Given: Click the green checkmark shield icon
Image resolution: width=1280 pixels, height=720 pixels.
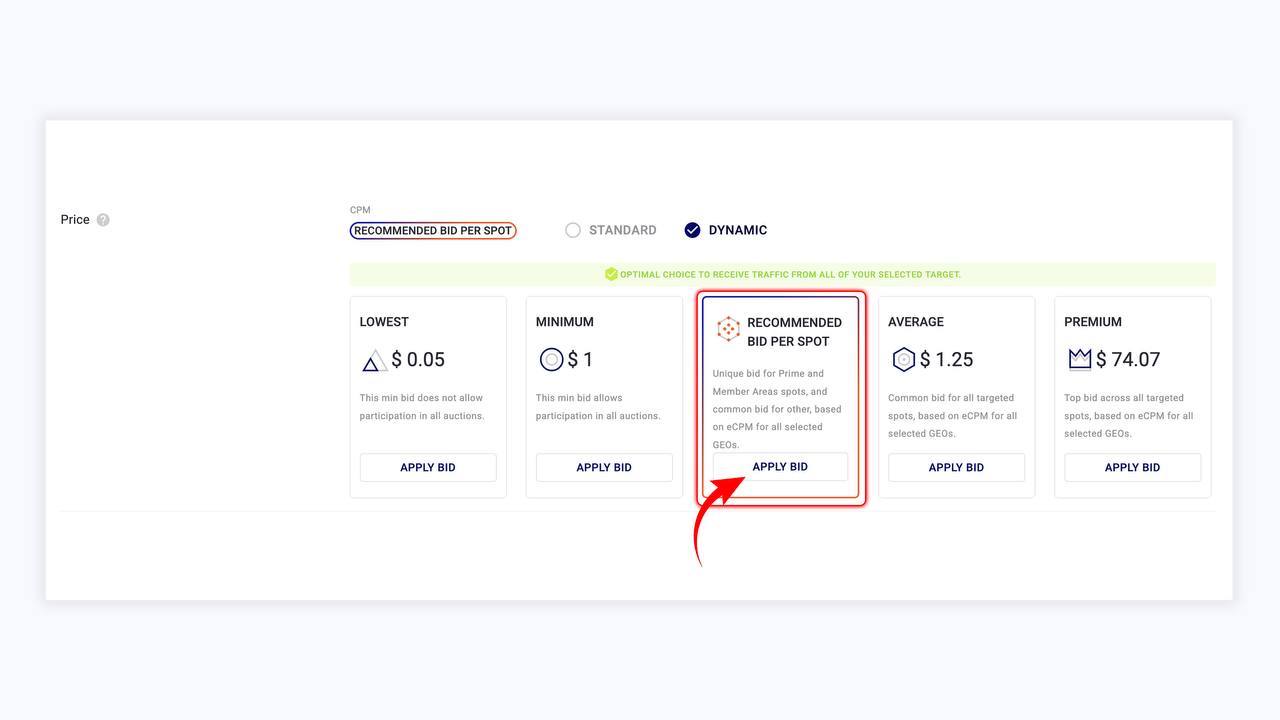Looking at the screenshot, I should [611, 274].
